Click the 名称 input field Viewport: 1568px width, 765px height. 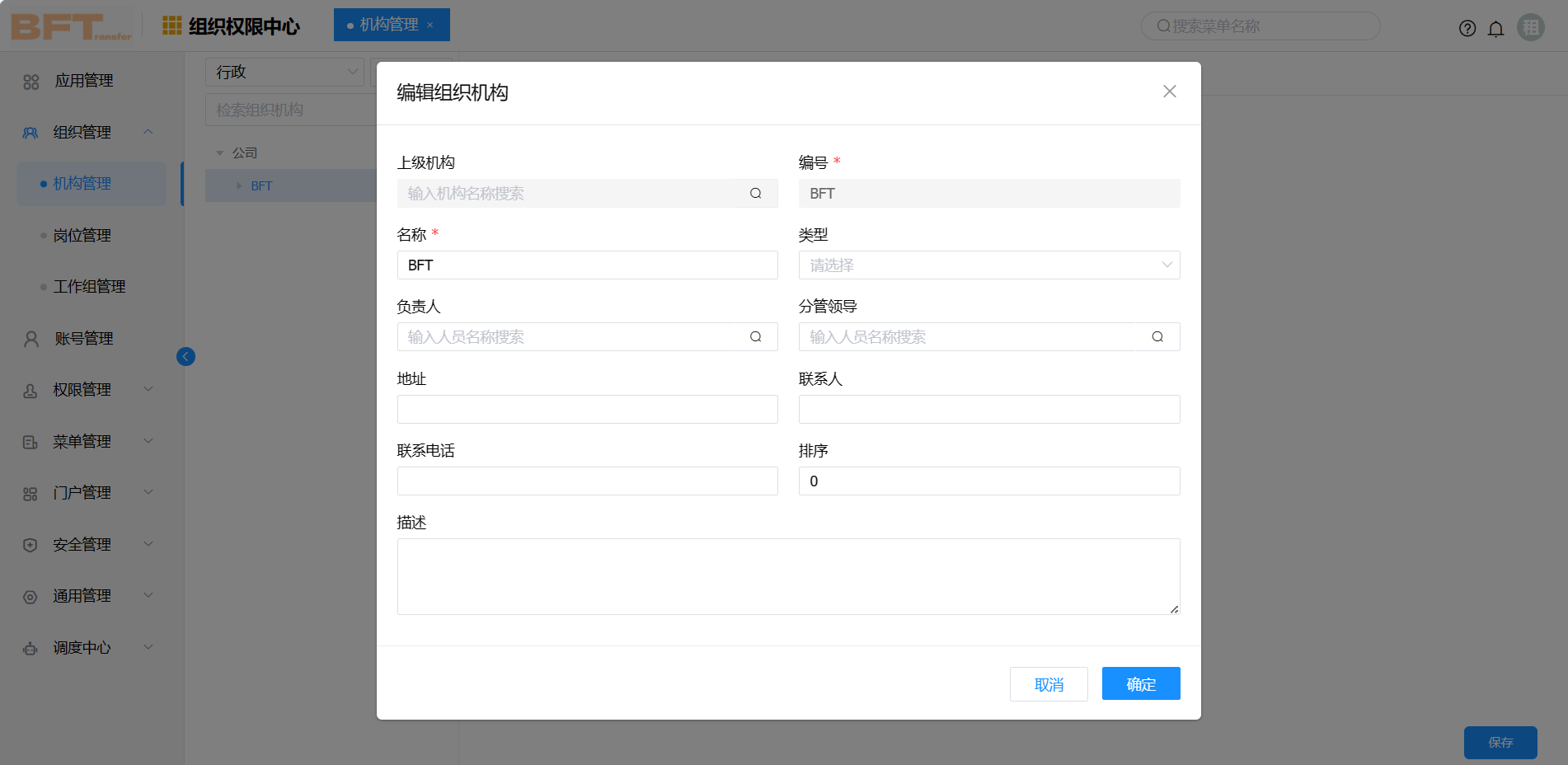(x=587, y=265)
